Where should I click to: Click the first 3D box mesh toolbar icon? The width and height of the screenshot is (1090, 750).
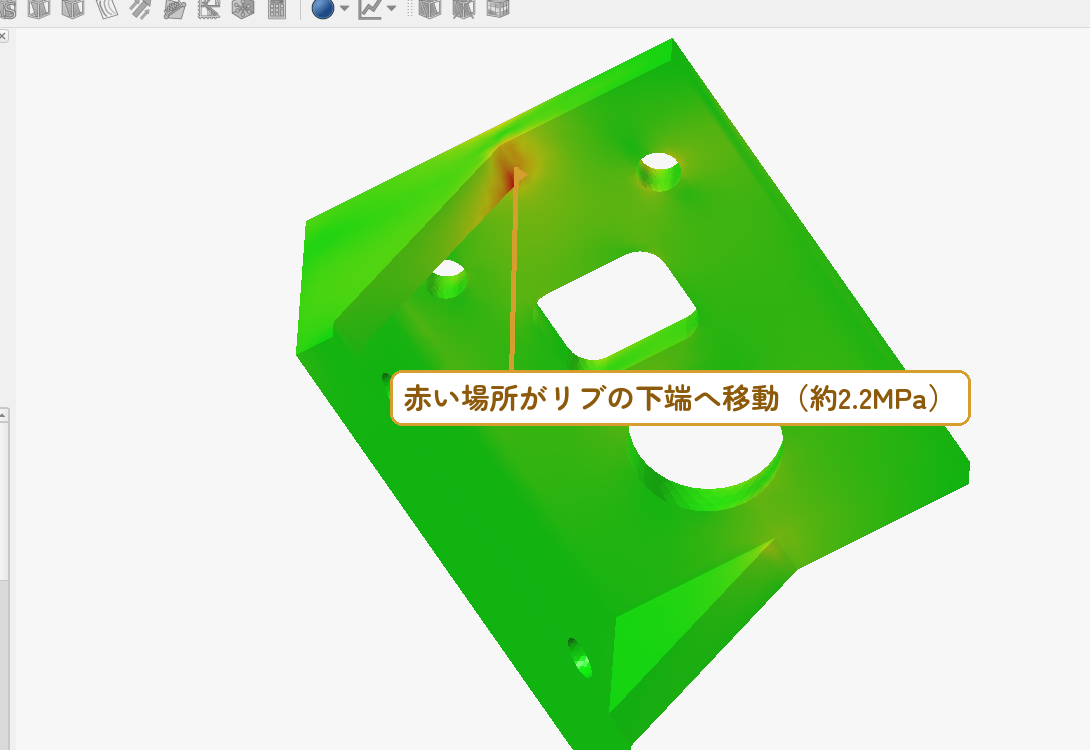pos(39,8)
